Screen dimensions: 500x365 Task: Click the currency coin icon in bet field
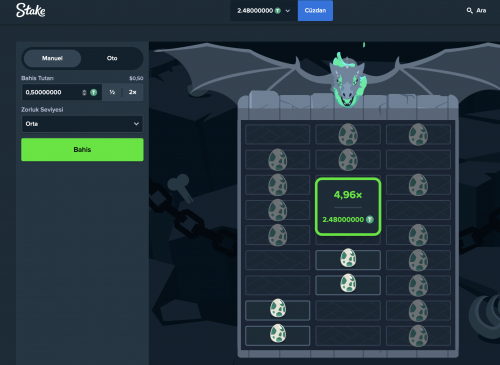click(x=94, y=92)
